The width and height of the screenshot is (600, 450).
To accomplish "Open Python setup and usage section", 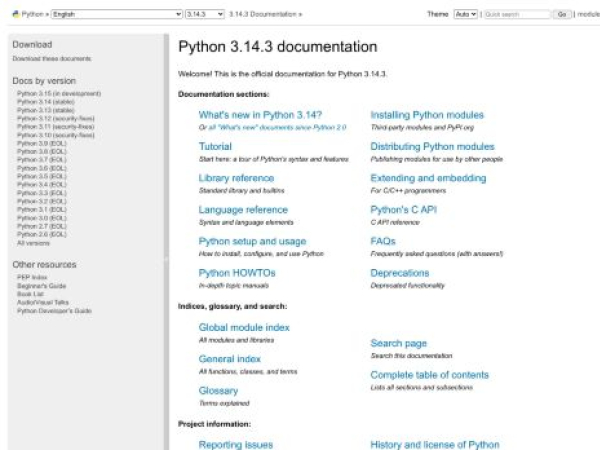I will tap(252, 241).
